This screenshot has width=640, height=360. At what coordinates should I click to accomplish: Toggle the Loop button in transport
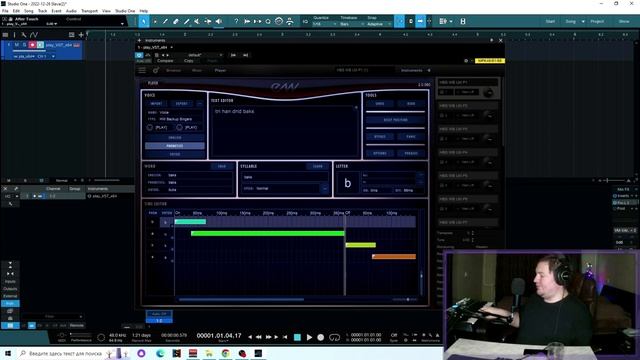coord(334,337)
